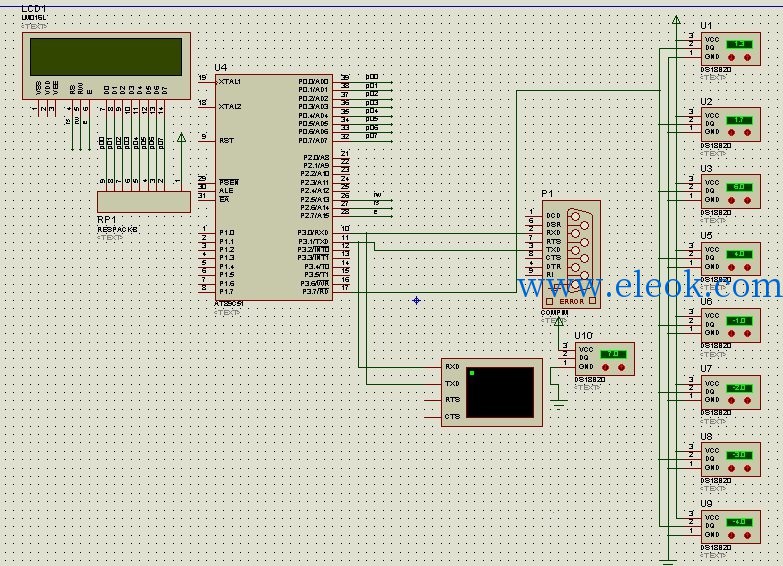This screenshot has width=783, height=566.
Task: Select the green temperature display of U6
Action: coord(740,320)
